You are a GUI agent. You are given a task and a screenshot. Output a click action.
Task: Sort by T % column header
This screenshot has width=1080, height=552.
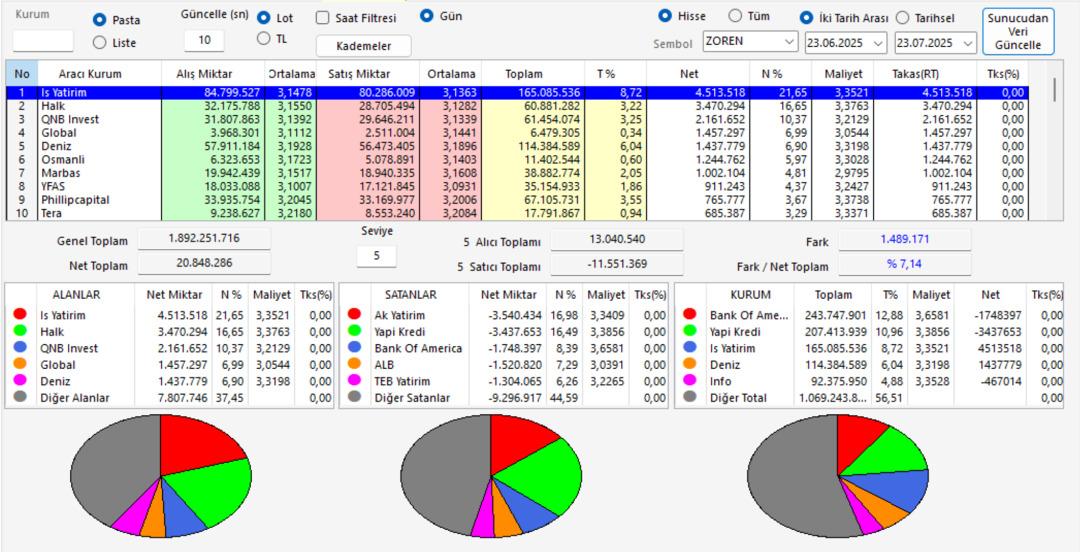point(616,73)
